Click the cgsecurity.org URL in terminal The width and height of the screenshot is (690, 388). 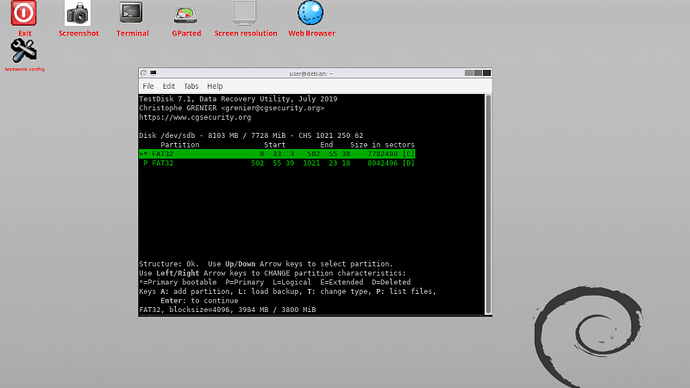click(195, 117)
